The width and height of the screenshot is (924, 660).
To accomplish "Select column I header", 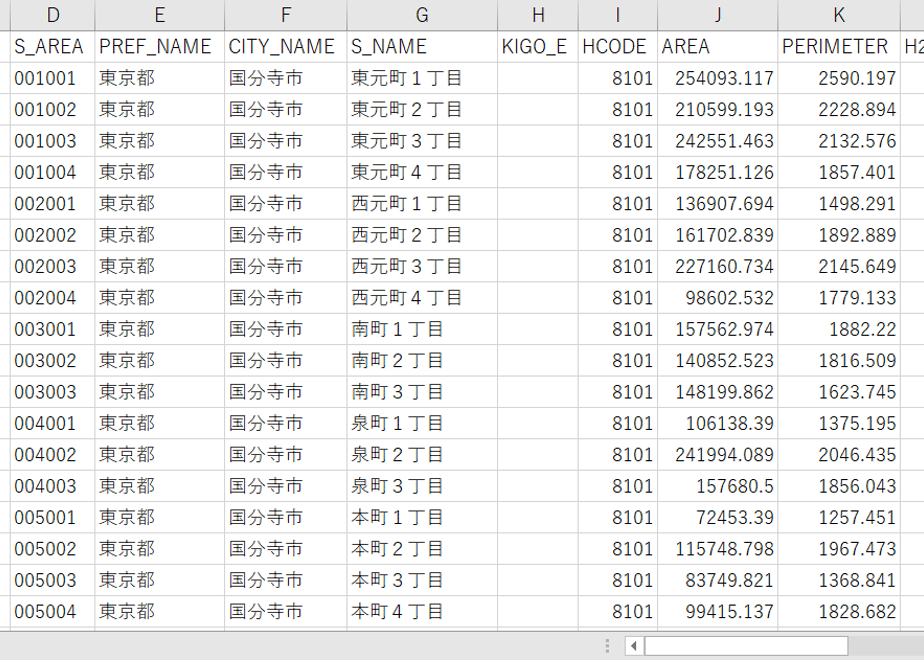I will pos(618,15).
